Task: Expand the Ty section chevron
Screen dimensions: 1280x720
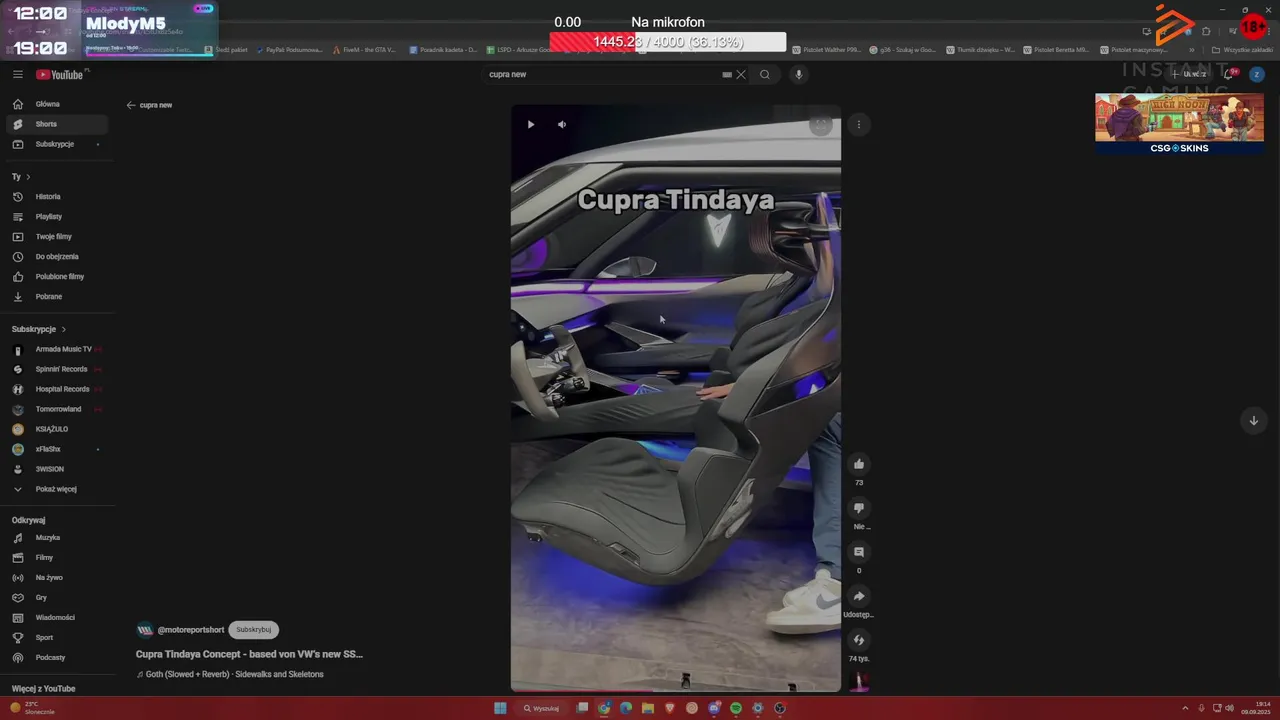Action: coord(28,177)
